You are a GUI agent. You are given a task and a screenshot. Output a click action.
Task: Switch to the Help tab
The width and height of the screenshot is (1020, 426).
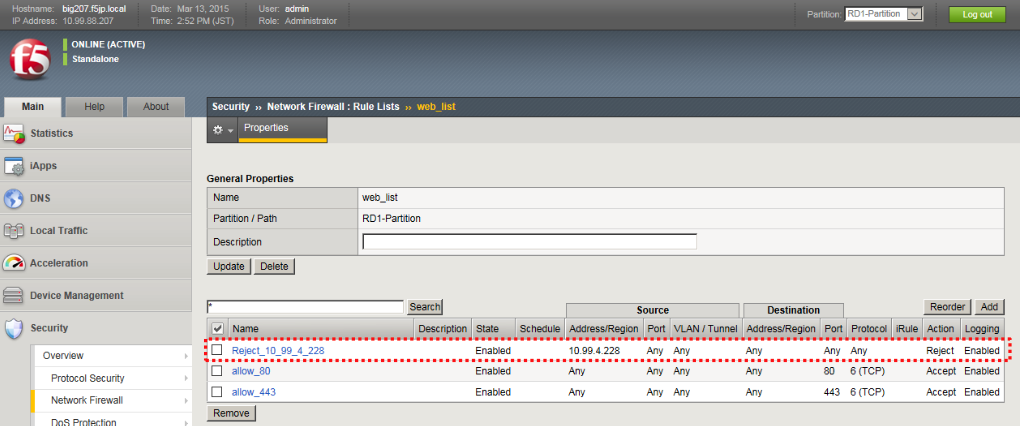tap(94, 107)
